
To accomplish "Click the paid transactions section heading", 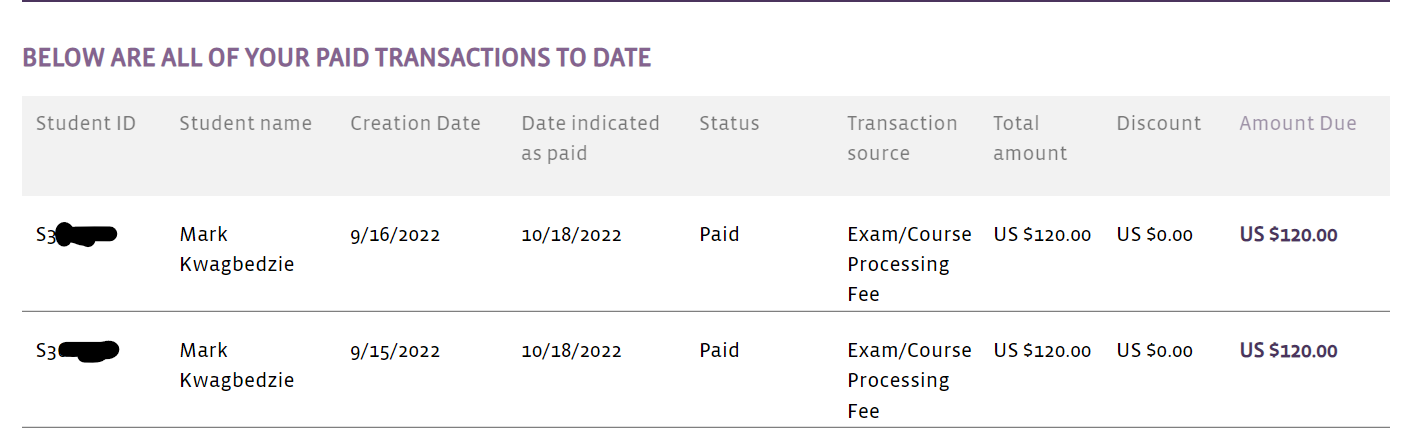I will tap(337, 58).
